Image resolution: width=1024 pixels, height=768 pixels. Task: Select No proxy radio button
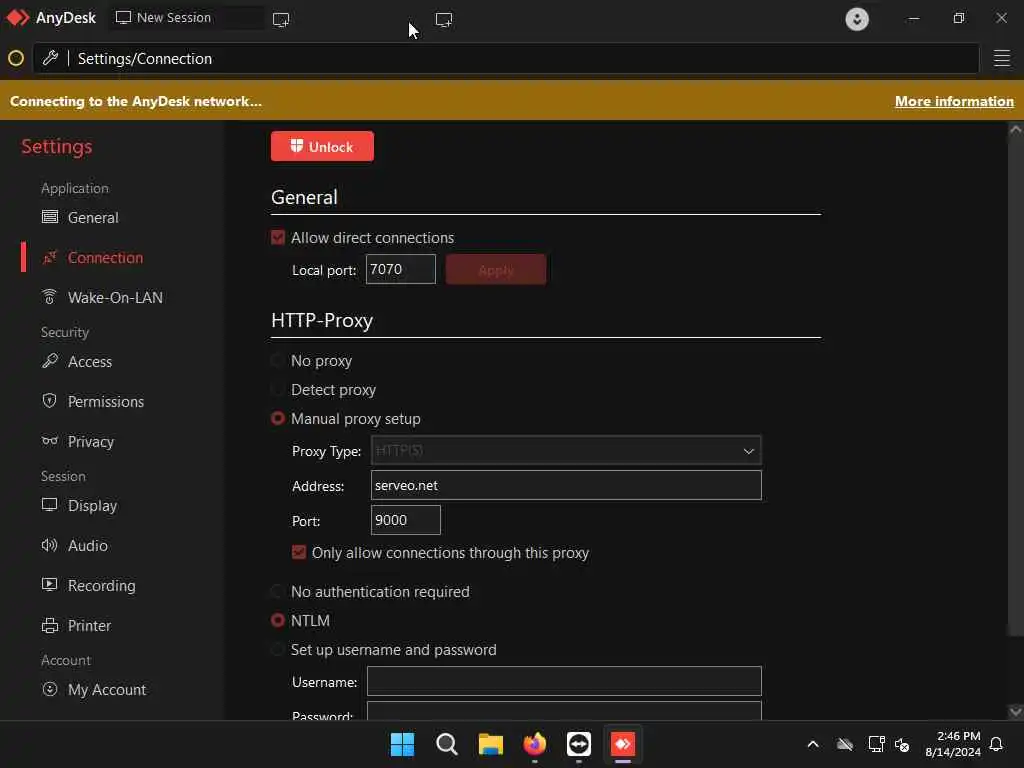(278, 360)
